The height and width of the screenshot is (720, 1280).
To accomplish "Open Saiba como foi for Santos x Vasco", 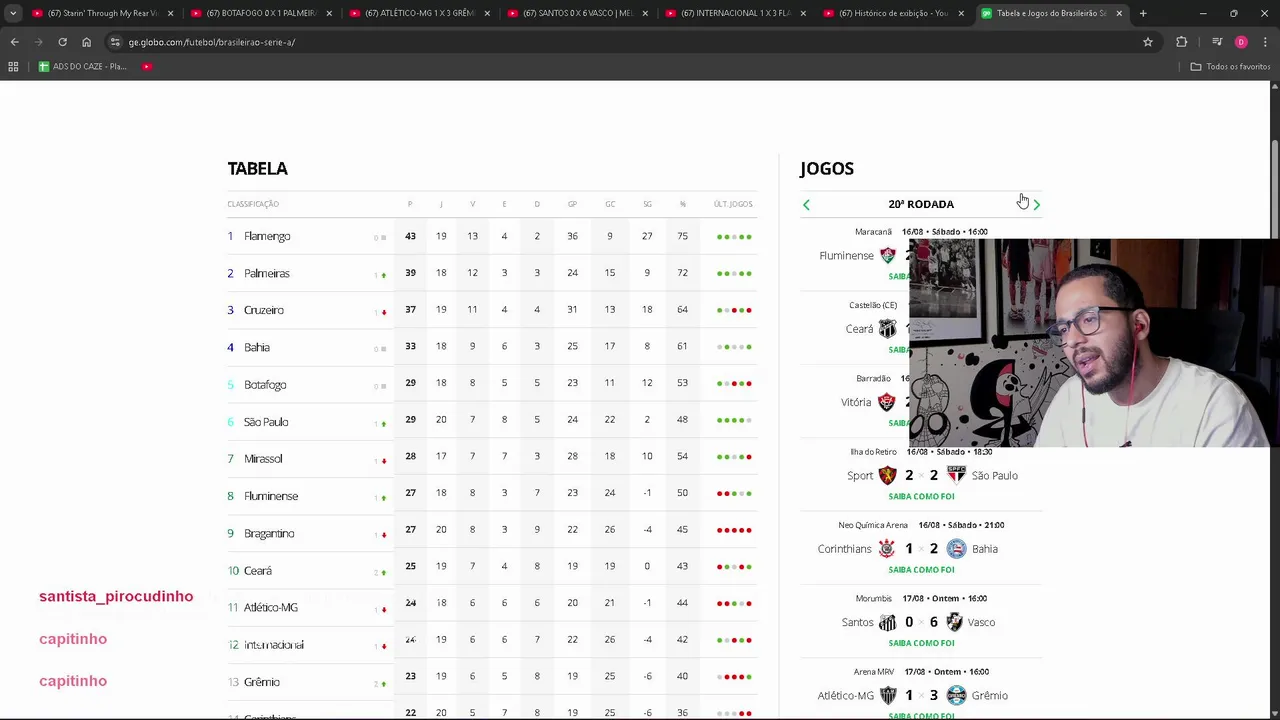I will [x=921, y=643].
